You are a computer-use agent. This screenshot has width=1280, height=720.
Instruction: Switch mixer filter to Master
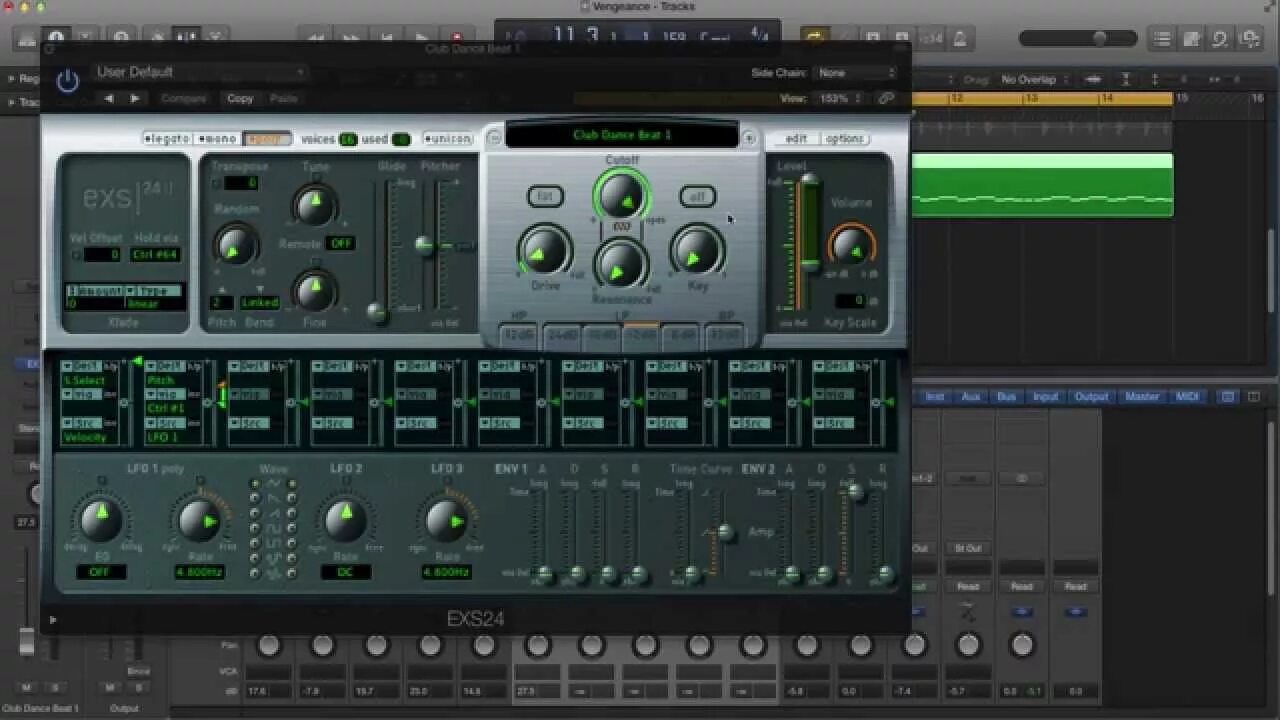click(x=1142, y=397)
